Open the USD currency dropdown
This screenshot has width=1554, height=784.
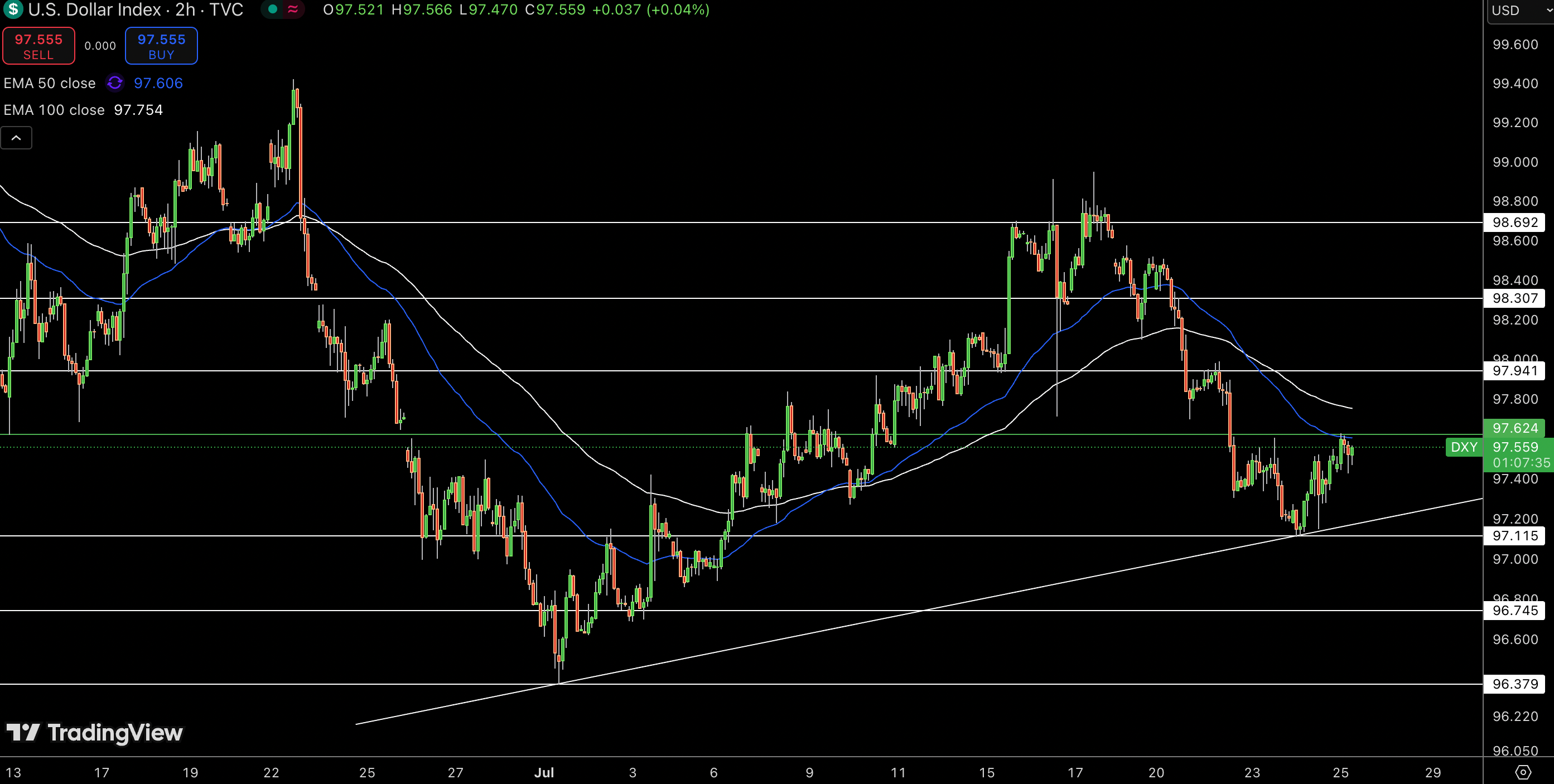pyautogui.click(x=1520, y=10)
